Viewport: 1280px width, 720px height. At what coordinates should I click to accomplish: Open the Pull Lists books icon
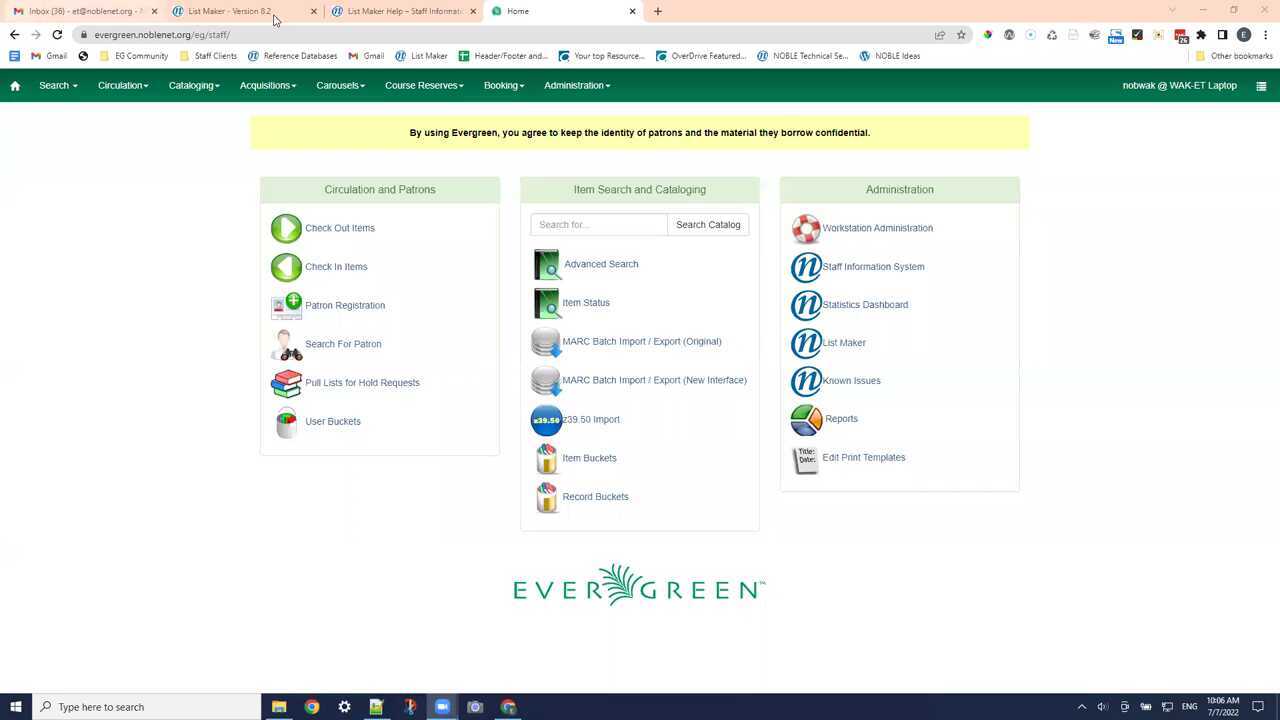point(286,383)
